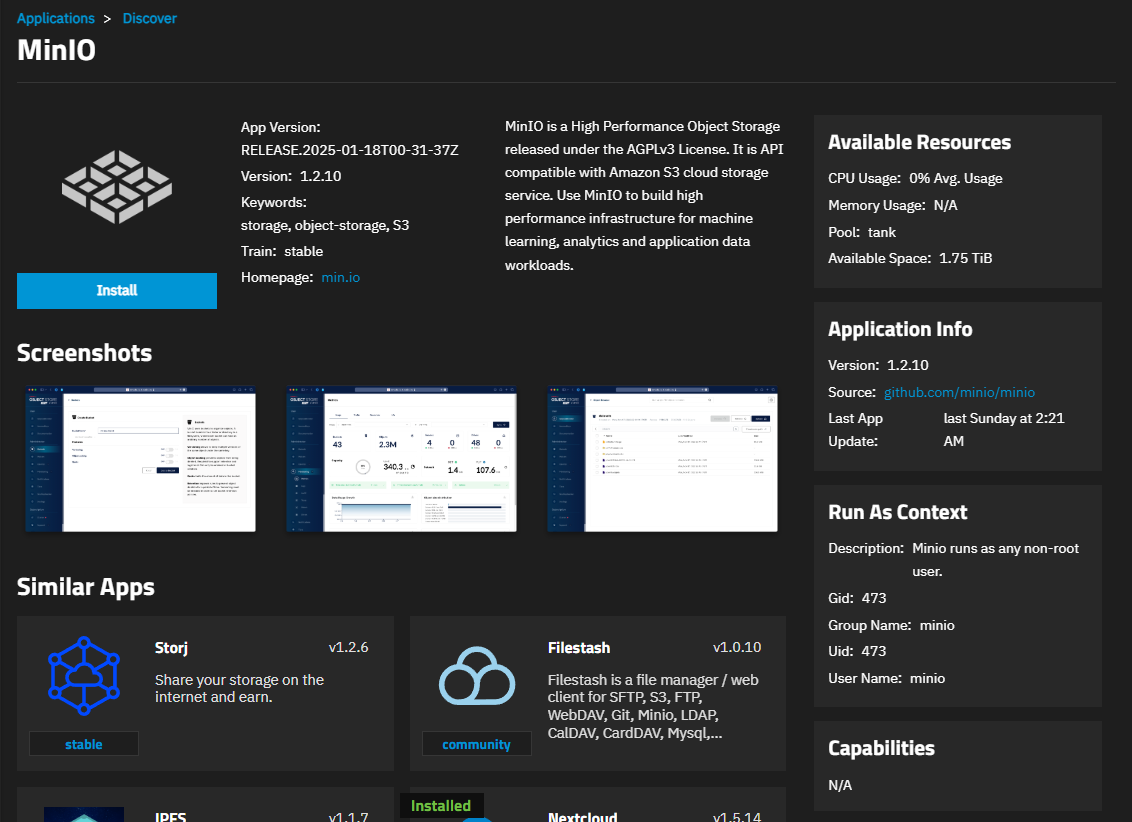
Task: Select the app version RELEASE.2025-01-18T00-31-37Z text
Action: (x=349, y=150)
